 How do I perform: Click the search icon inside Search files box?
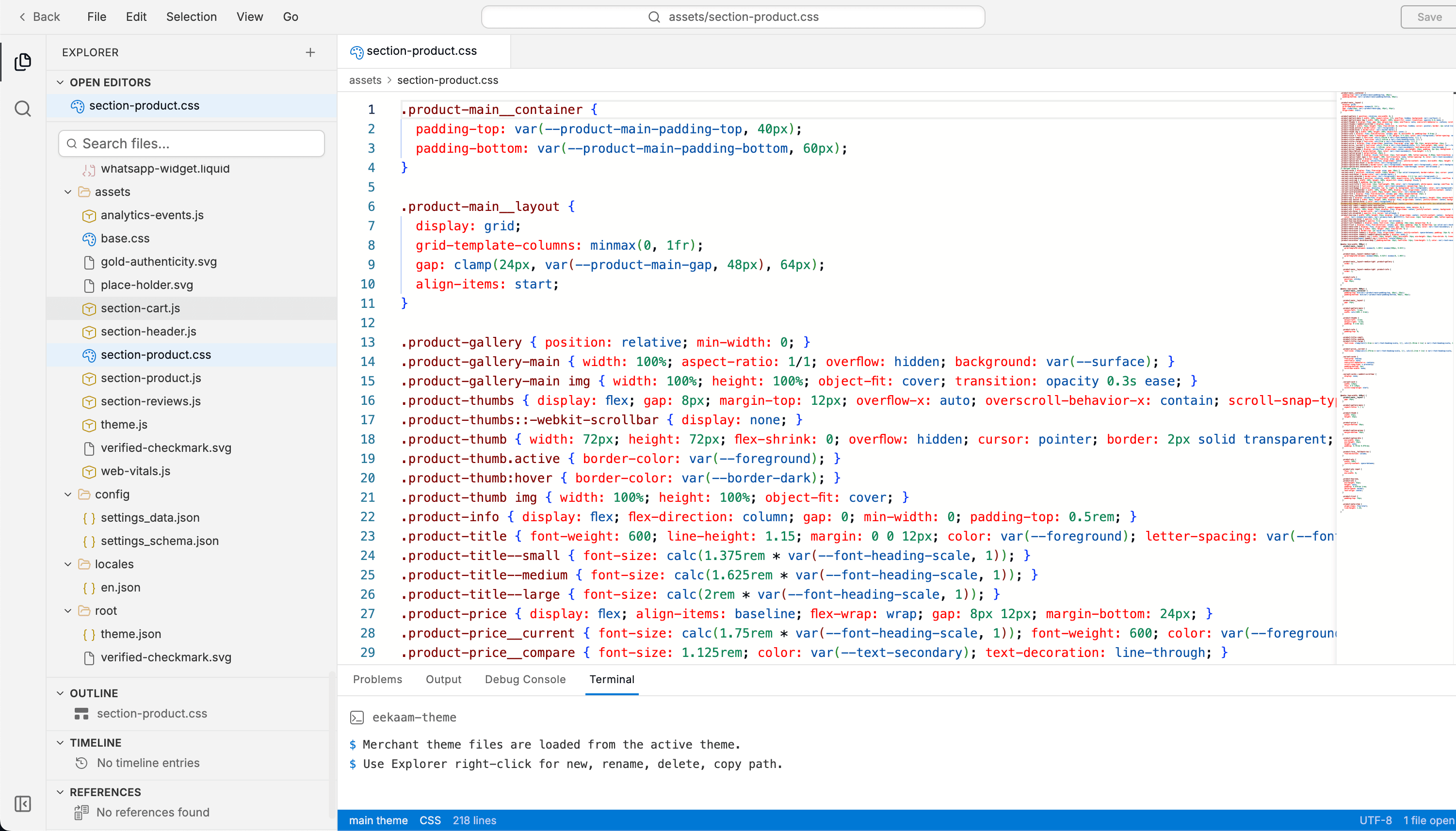coord(72,143)
